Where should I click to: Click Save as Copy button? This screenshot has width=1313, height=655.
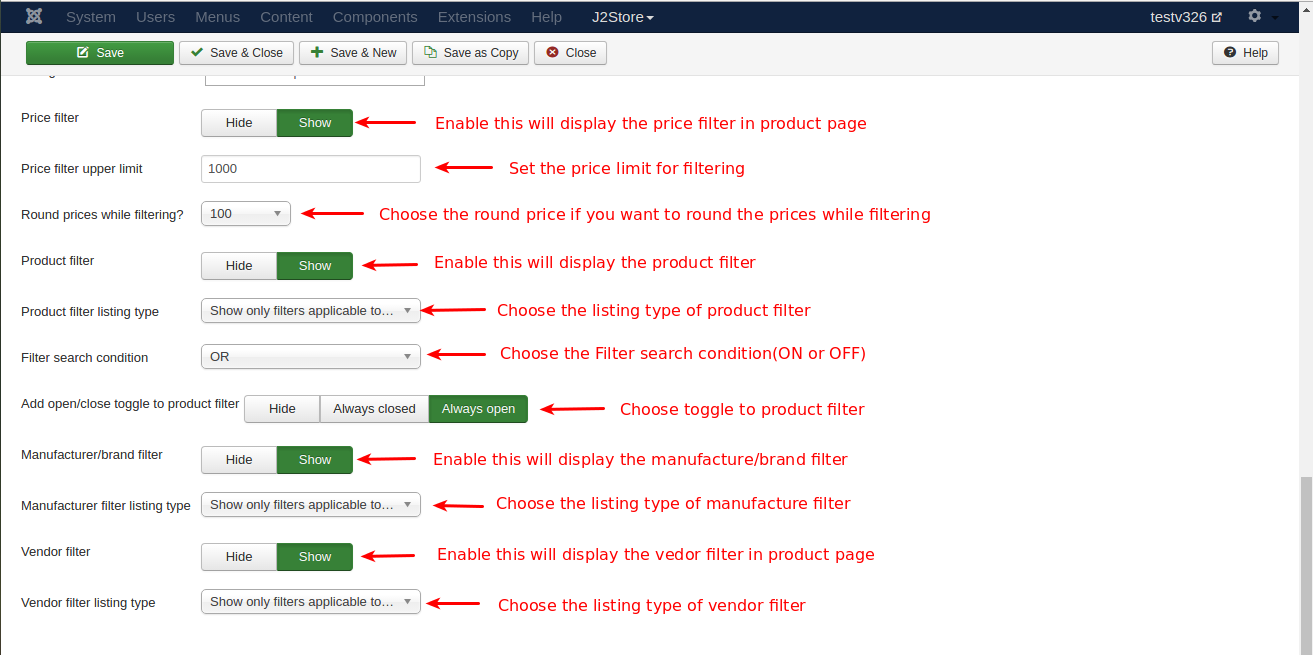point(471,53)
